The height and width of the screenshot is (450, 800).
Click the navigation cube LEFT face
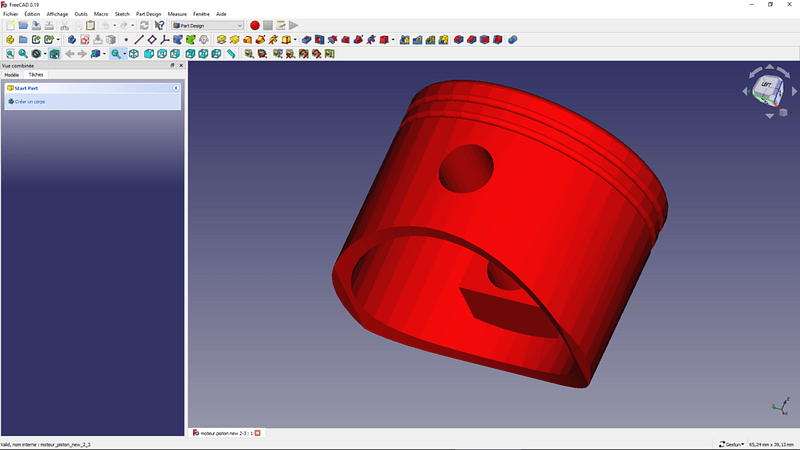766,85
